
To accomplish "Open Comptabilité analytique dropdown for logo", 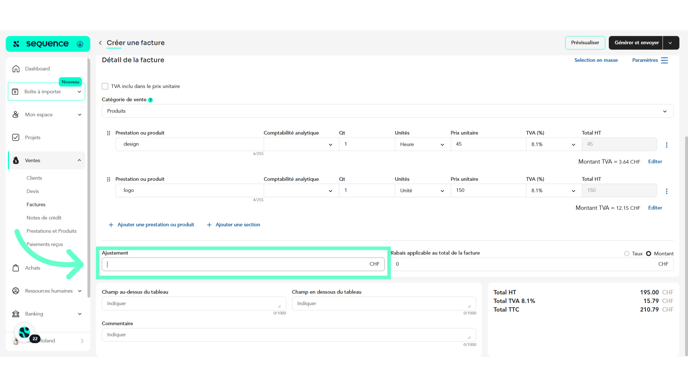I will click(x=301, y=190).
